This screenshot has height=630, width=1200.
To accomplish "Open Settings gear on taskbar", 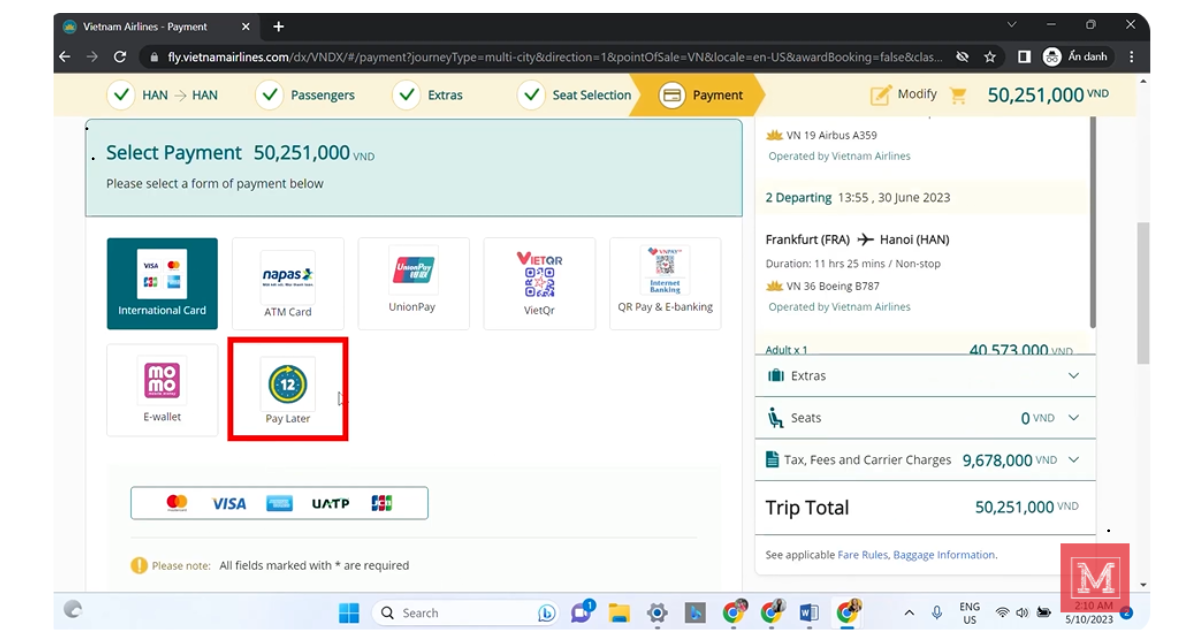I will tap(657, 612).
